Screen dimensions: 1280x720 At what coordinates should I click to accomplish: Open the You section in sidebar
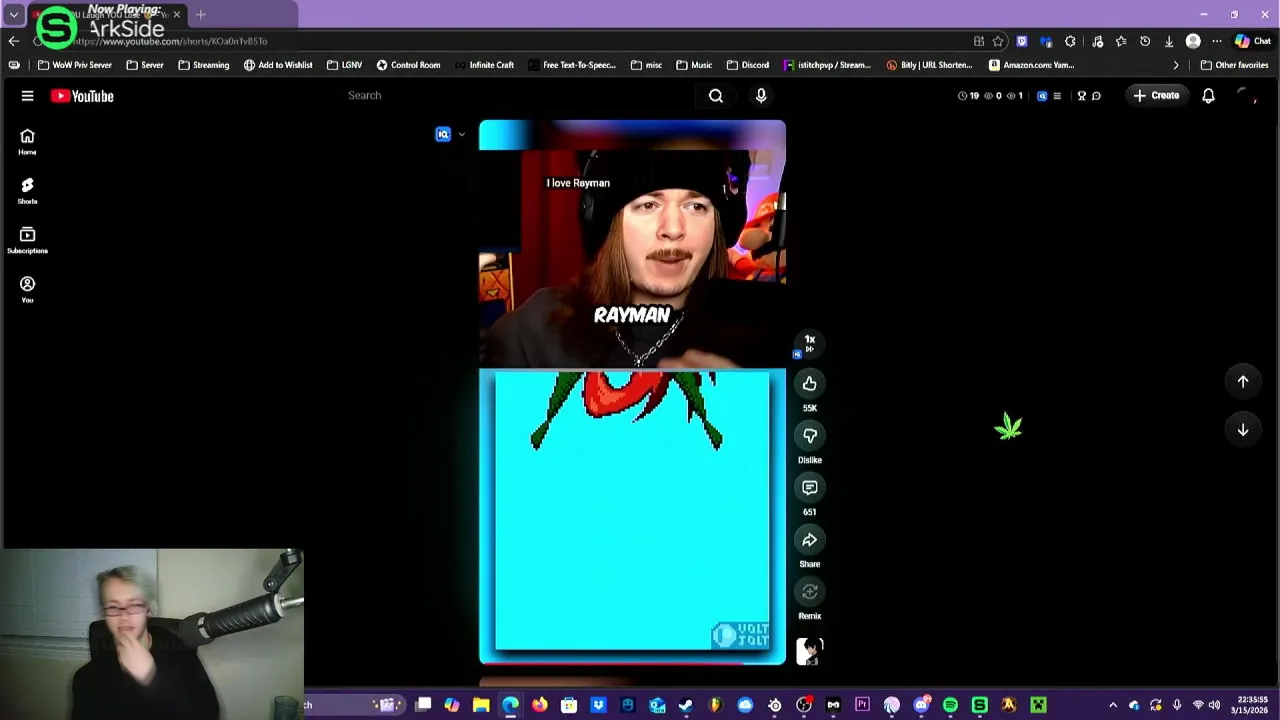click(27, 289)
